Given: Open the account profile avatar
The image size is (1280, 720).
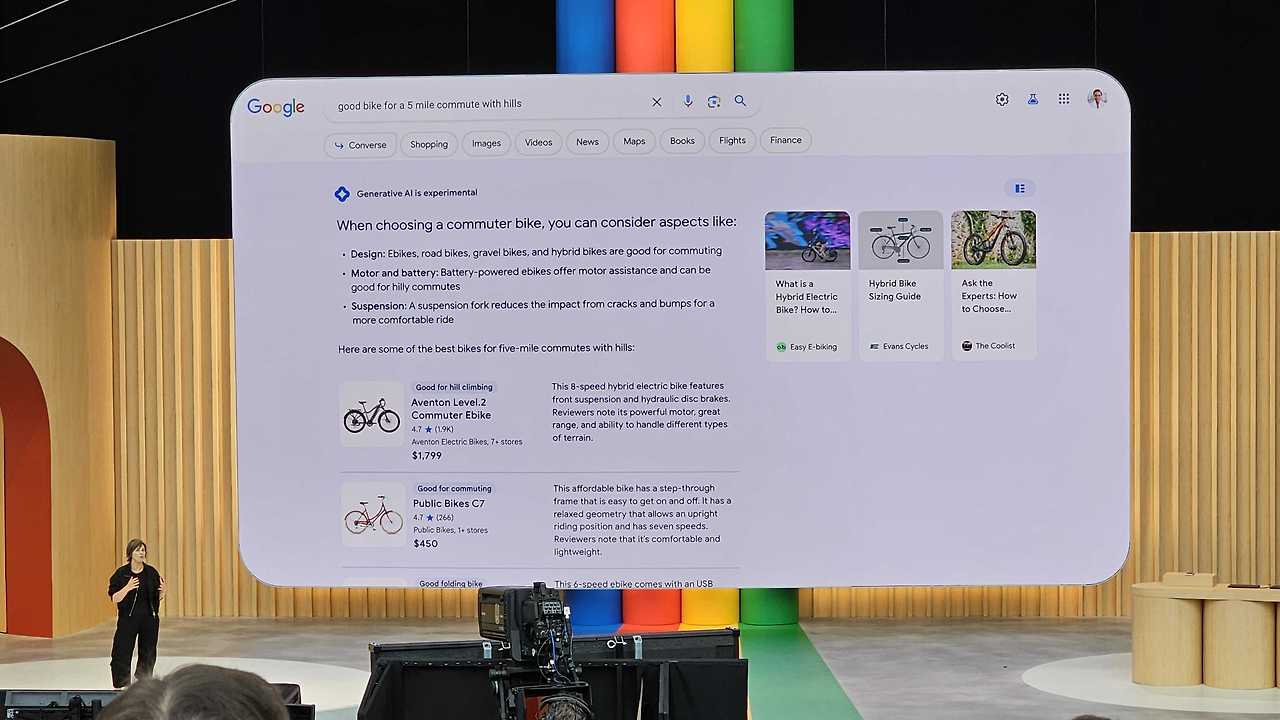Looking at the screenshot, I should tap(1097, 98).
